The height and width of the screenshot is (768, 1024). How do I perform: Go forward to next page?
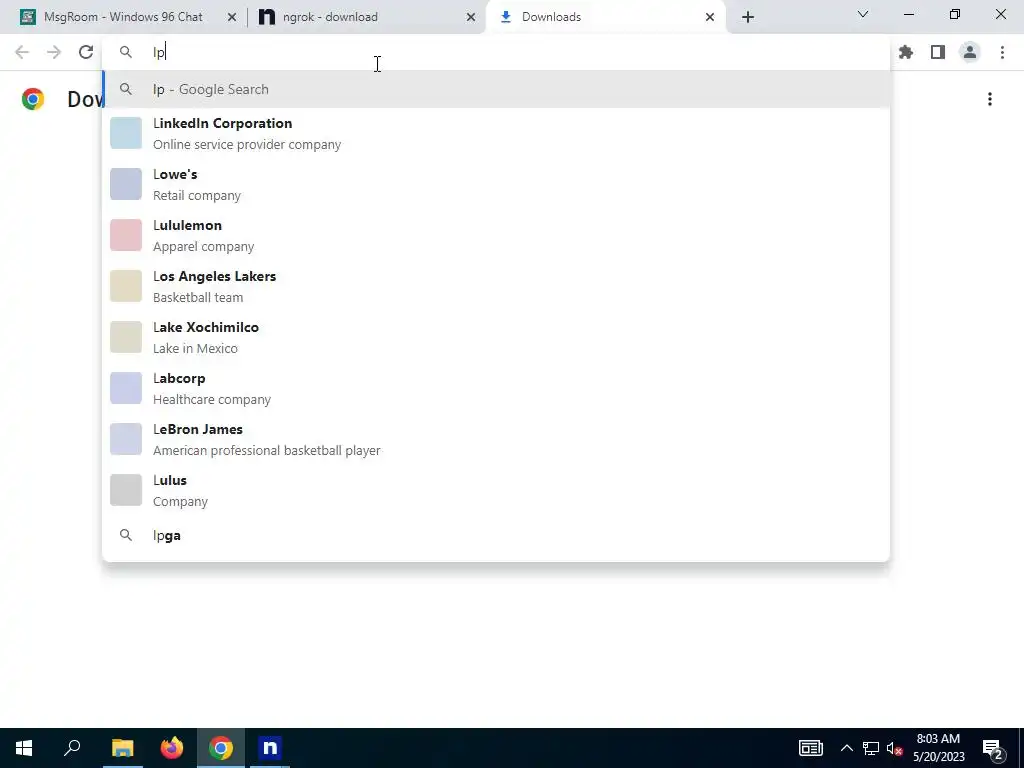tap(54, 52)
